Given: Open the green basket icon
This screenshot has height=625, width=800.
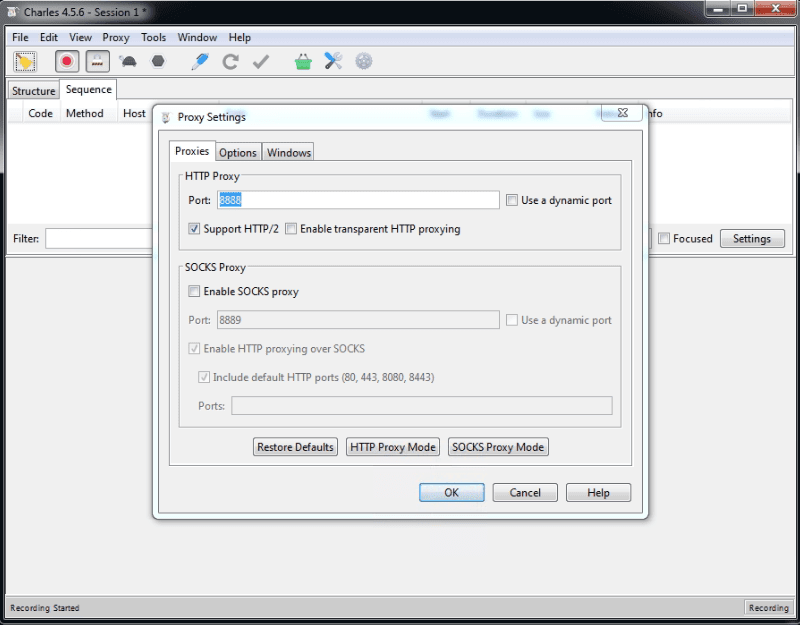Looking at the screenshot, I should coord(303,62).
